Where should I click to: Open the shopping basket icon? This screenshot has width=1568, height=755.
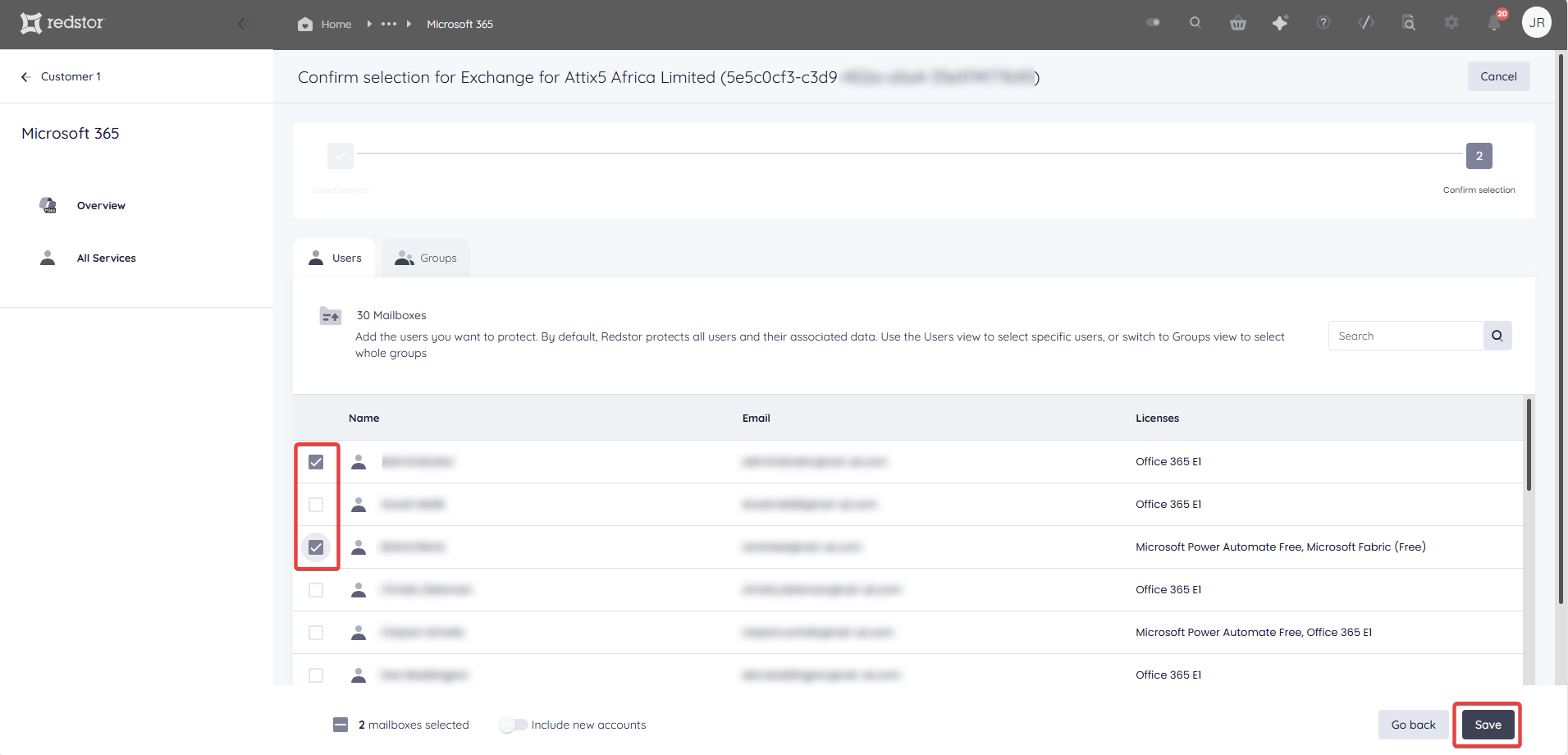point(1238,23)
